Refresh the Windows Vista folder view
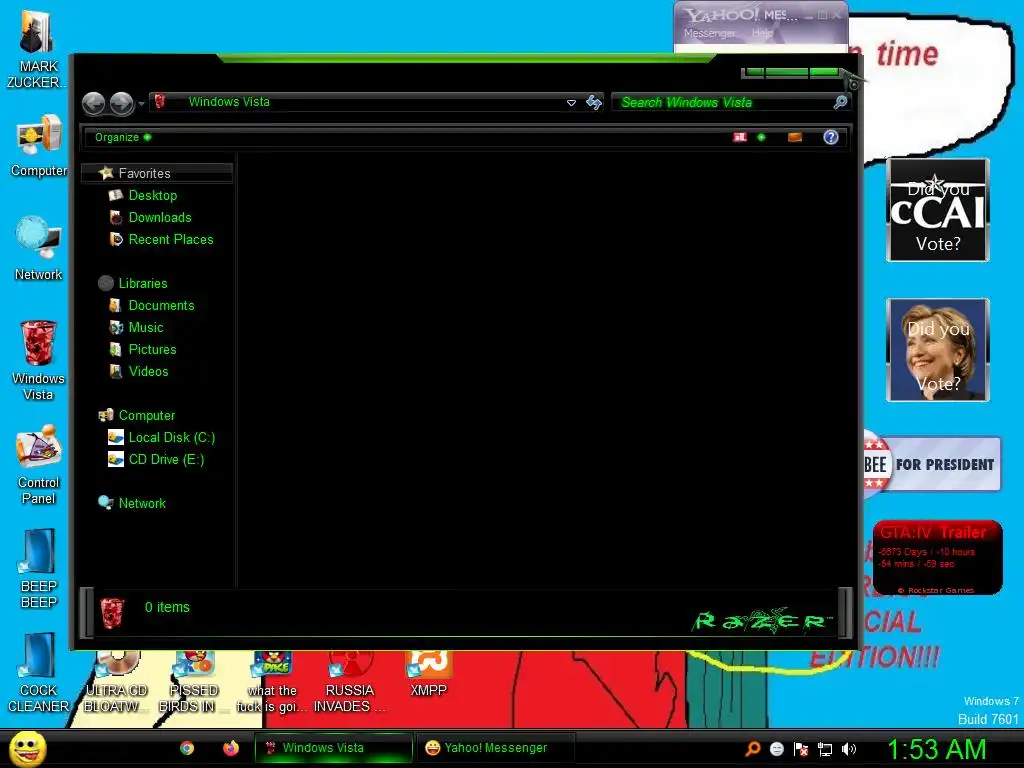The height and width of the screenshot is (768, 1024). (594, 102)
